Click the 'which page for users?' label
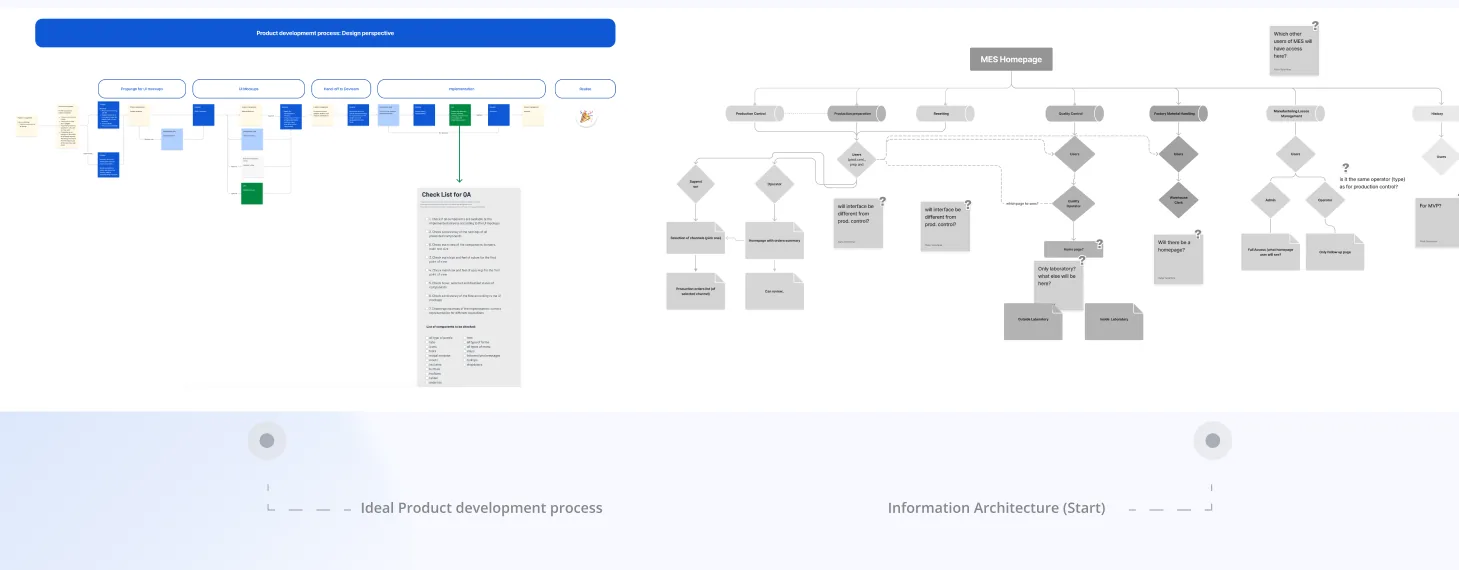The height and width of the screenshot is (570, 1459). coord(1022,203)
